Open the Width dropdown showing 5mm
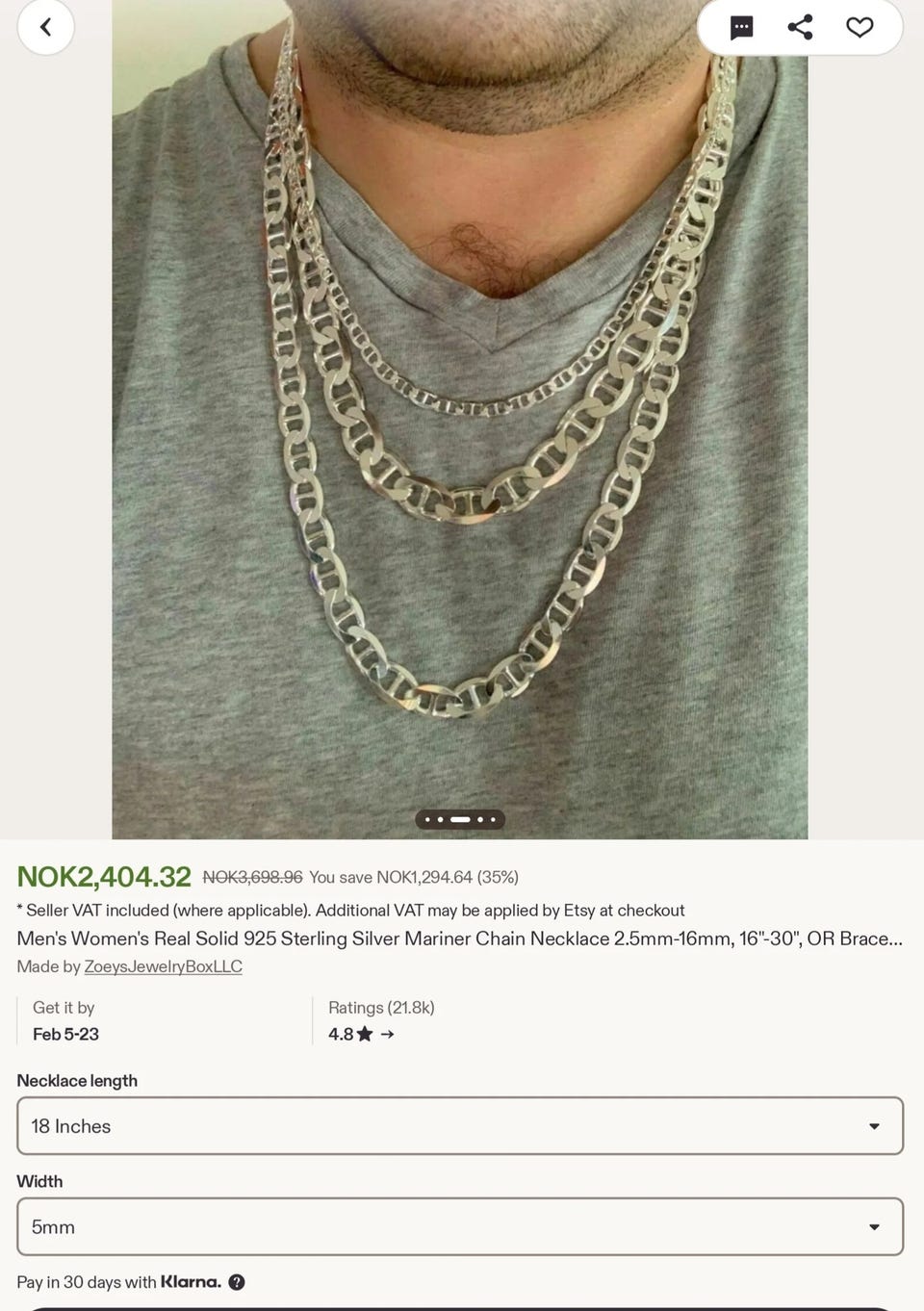Image resolution: width=924 pixels, height=1311 pixels. (460, 1226)
